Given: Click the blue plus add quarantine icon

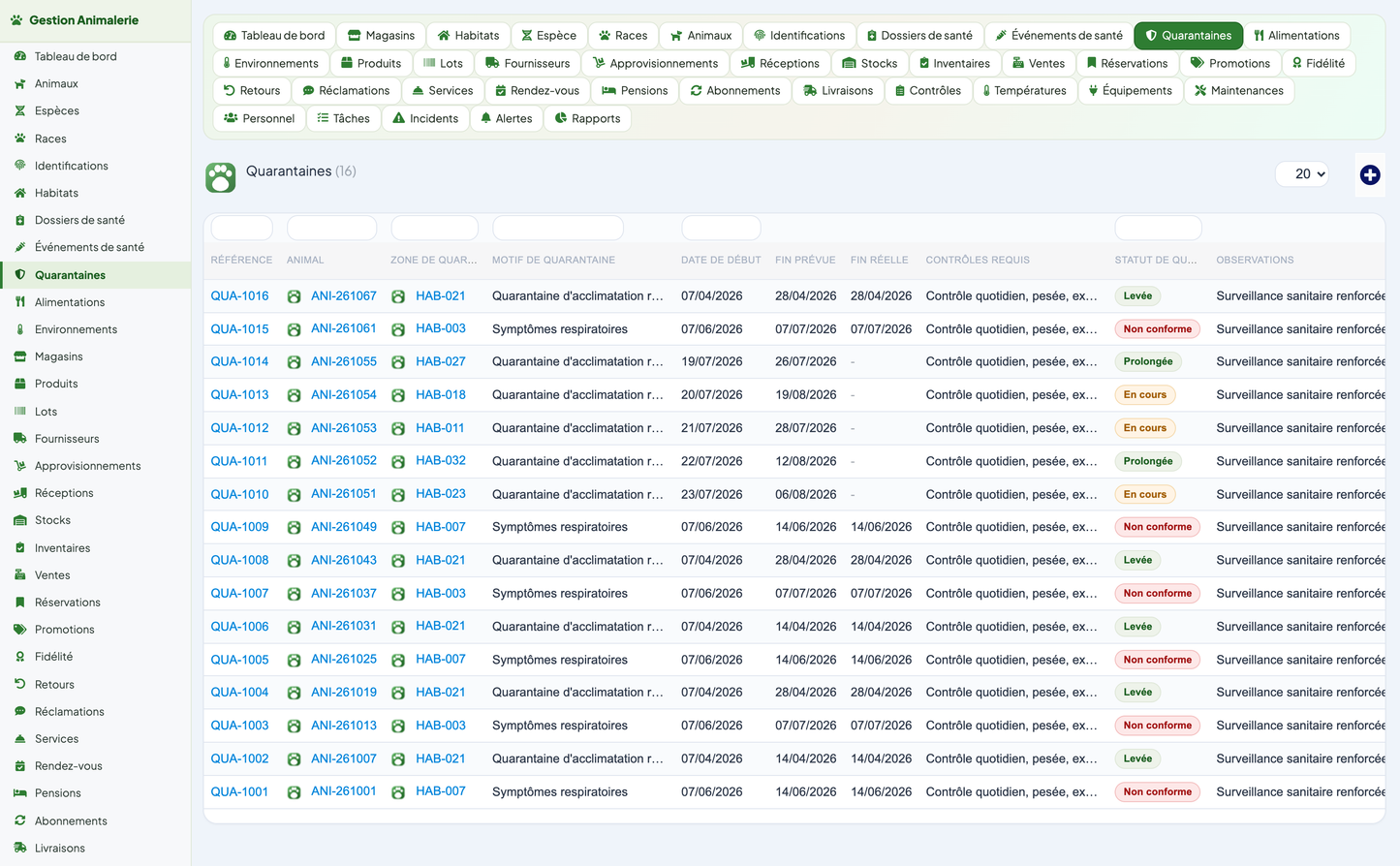Looking at the screenshot, I should (x=1369, y=174).
